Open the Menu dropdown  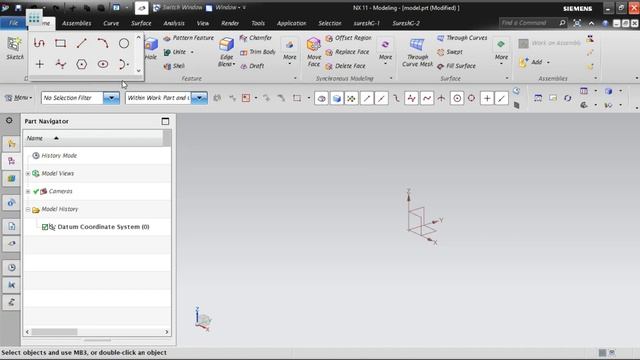coord(18,98)
